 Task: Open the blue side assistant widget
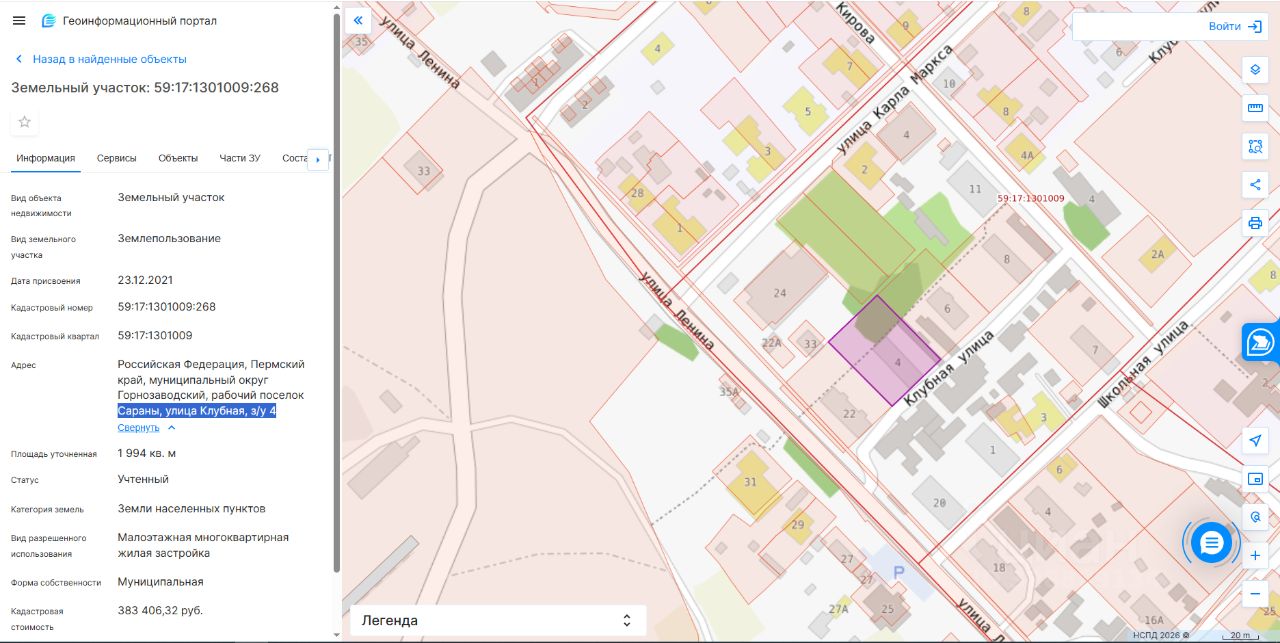pyautogui.click(x=1261, y=343)
